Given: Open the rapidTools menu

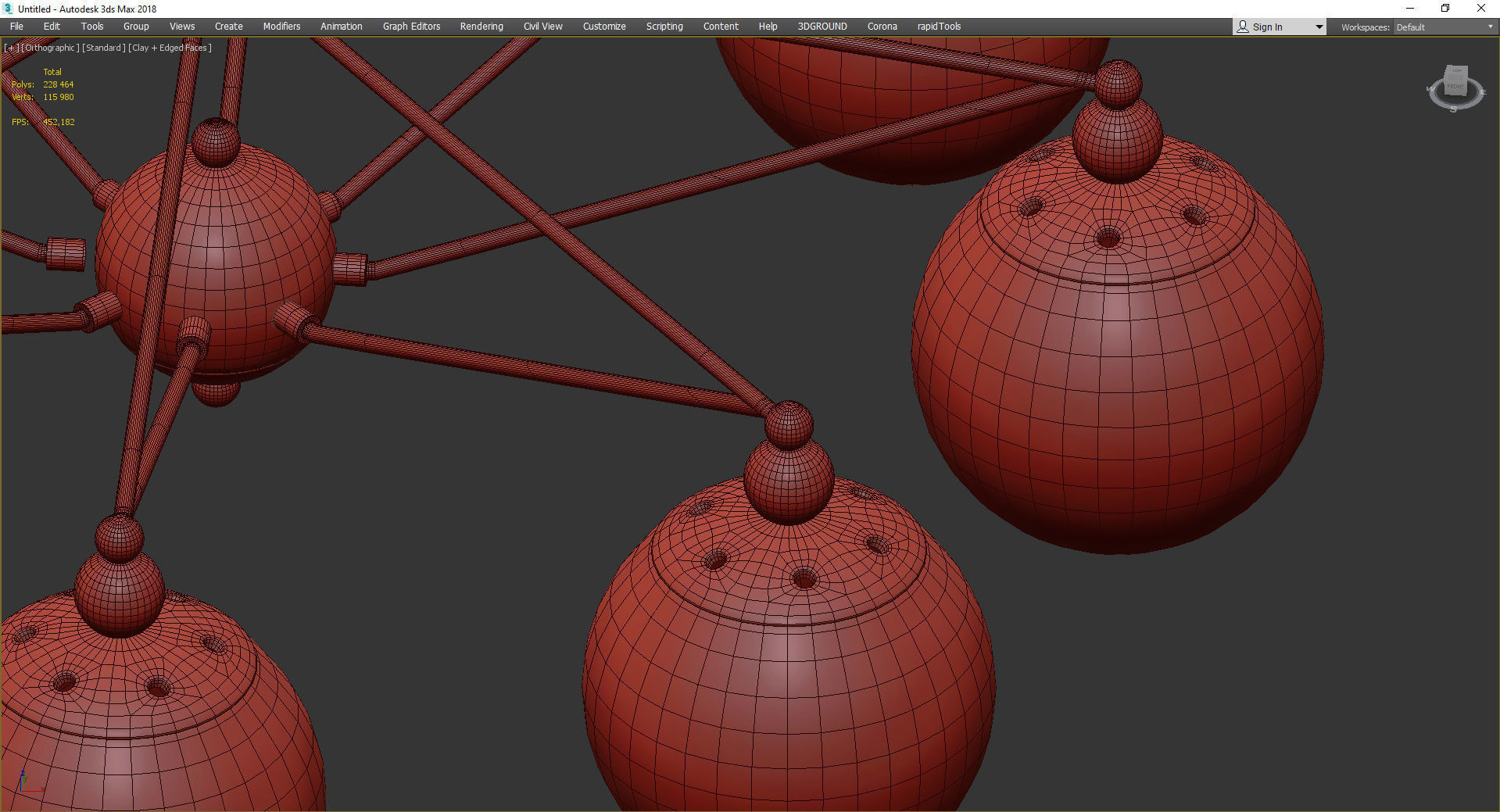Looking at the screenshot, I should pyautogui.click(x=939, y=27).
